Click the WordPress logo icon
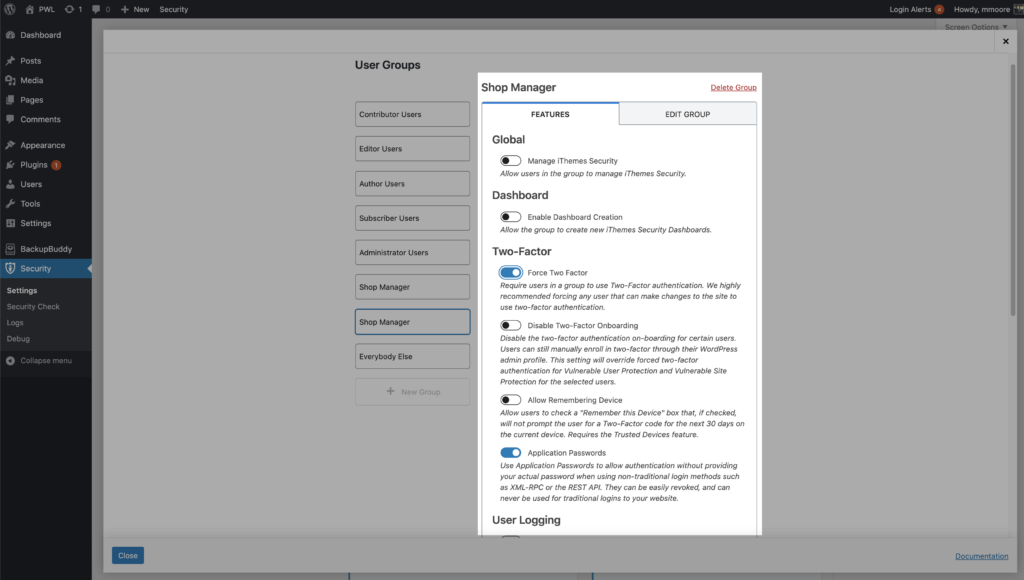 [10, 9]
